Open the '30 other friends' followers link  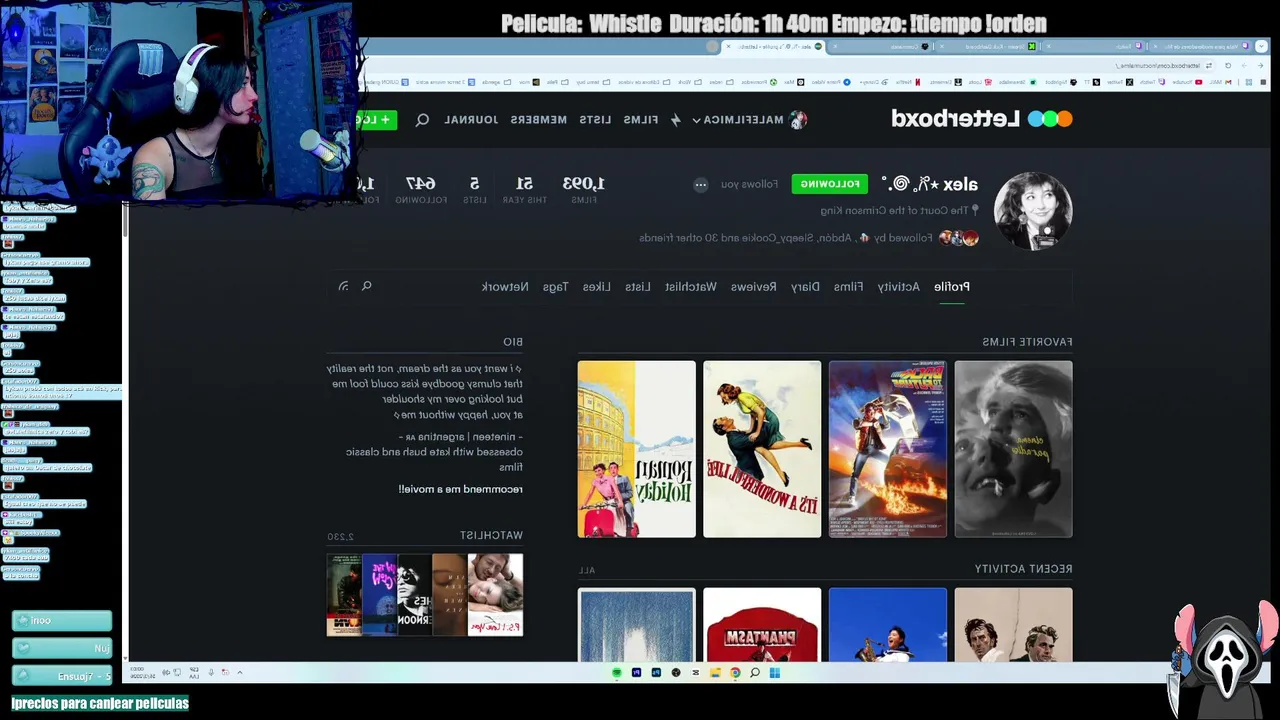(680, 238)
